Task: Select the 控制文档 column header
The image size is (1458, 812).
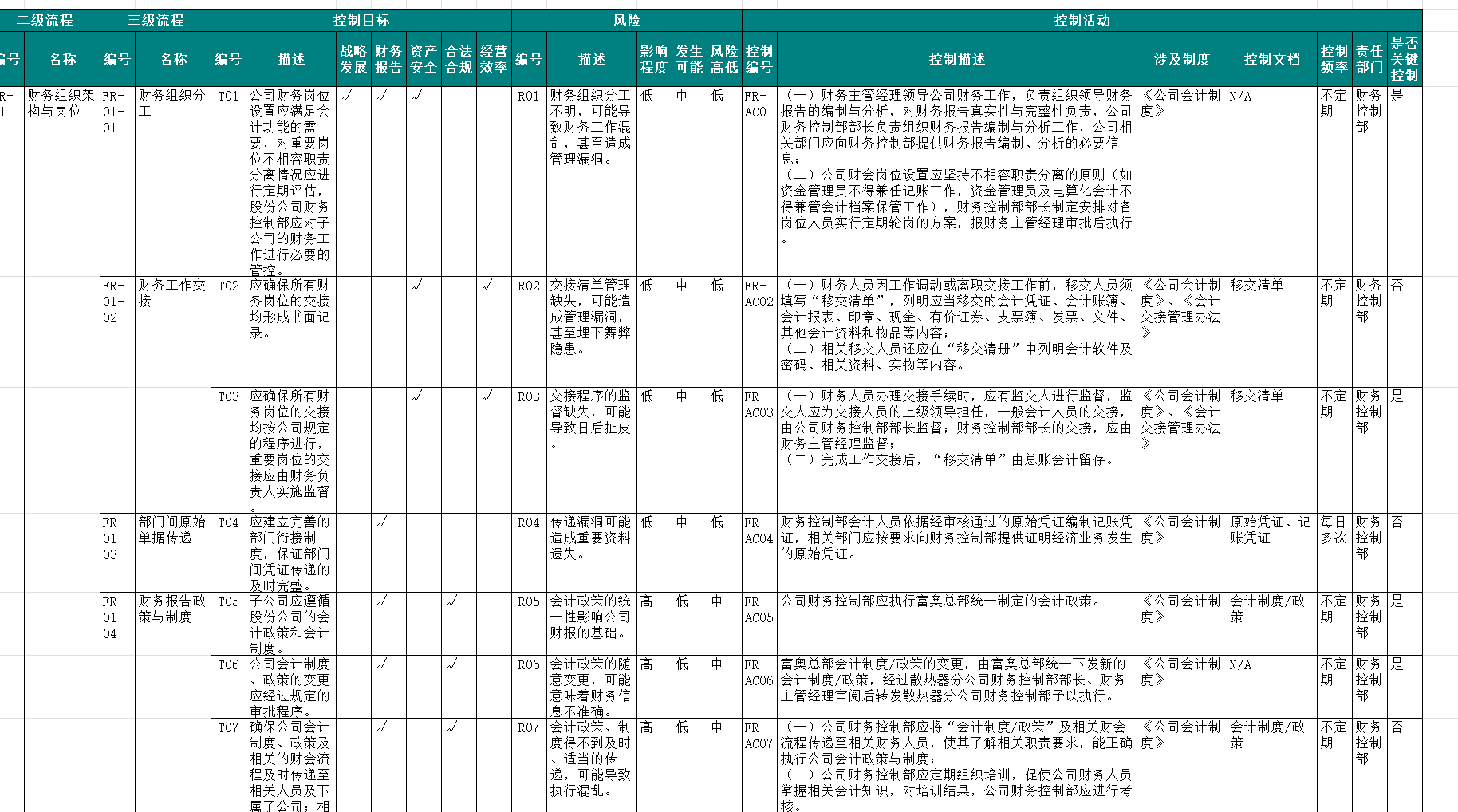Action: point(1272,59)
